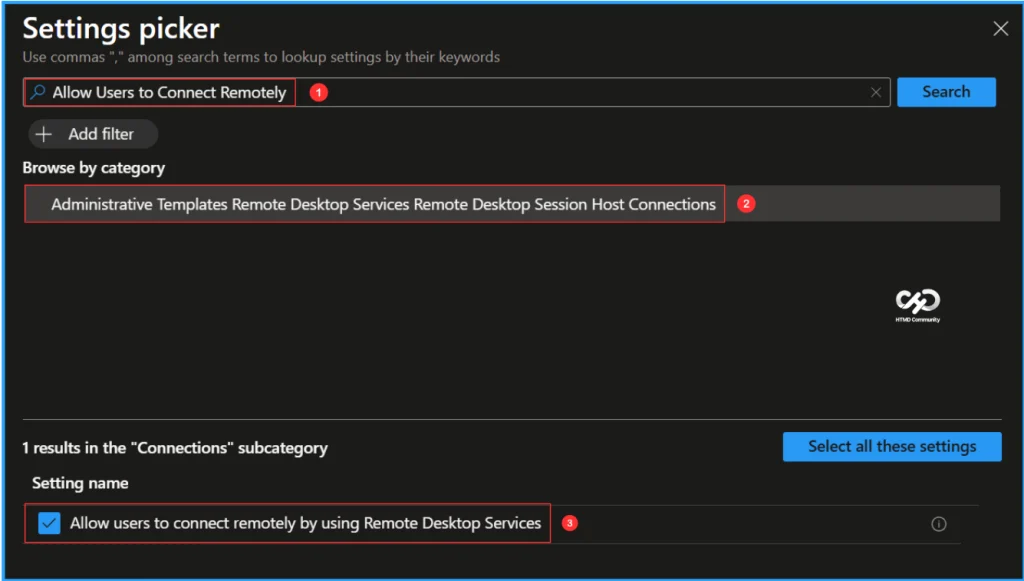Click the Settings picker heading

[x=121, y=29]
